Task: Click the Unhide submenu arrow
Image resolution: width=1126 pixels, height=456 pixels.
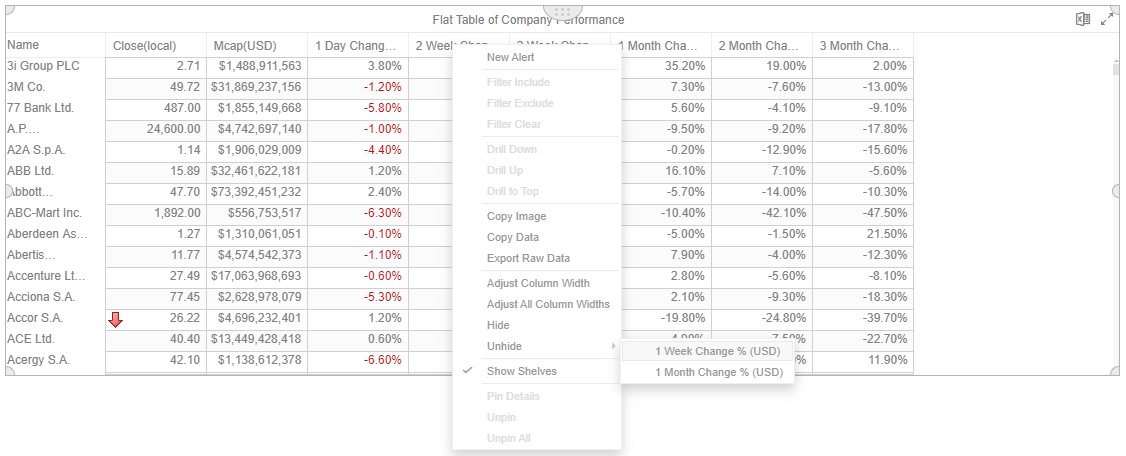Action: [613, 346]
